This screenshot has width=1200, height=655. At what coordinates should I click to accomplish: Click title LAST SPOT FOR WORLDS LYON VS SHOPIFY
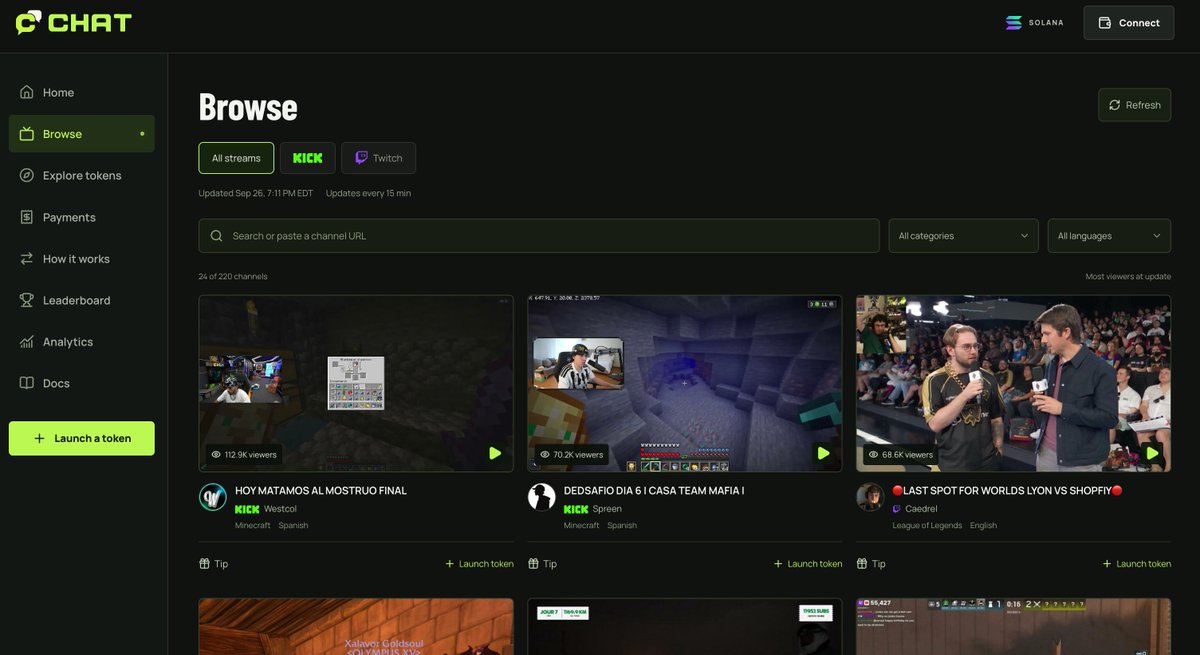coord(1008,491)
